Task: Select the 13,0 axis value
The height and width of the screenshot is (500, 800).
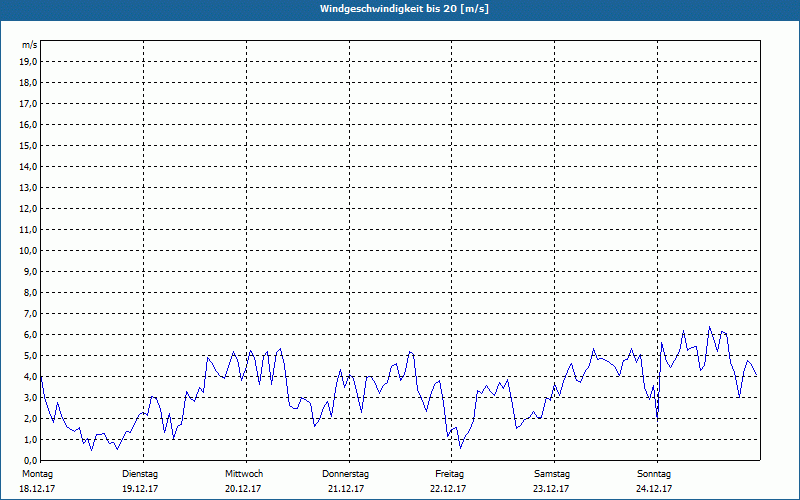Action: pyautogui.click(x=28, y=188)
